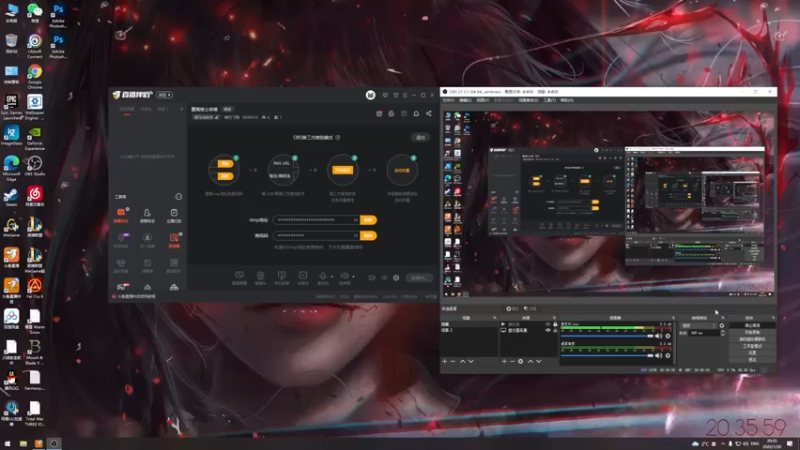Image resolution: width=800 pixels, height=450 pixels.
Task: Open first orange toolbox icon in Live Companion
Action: click(121, 212)
